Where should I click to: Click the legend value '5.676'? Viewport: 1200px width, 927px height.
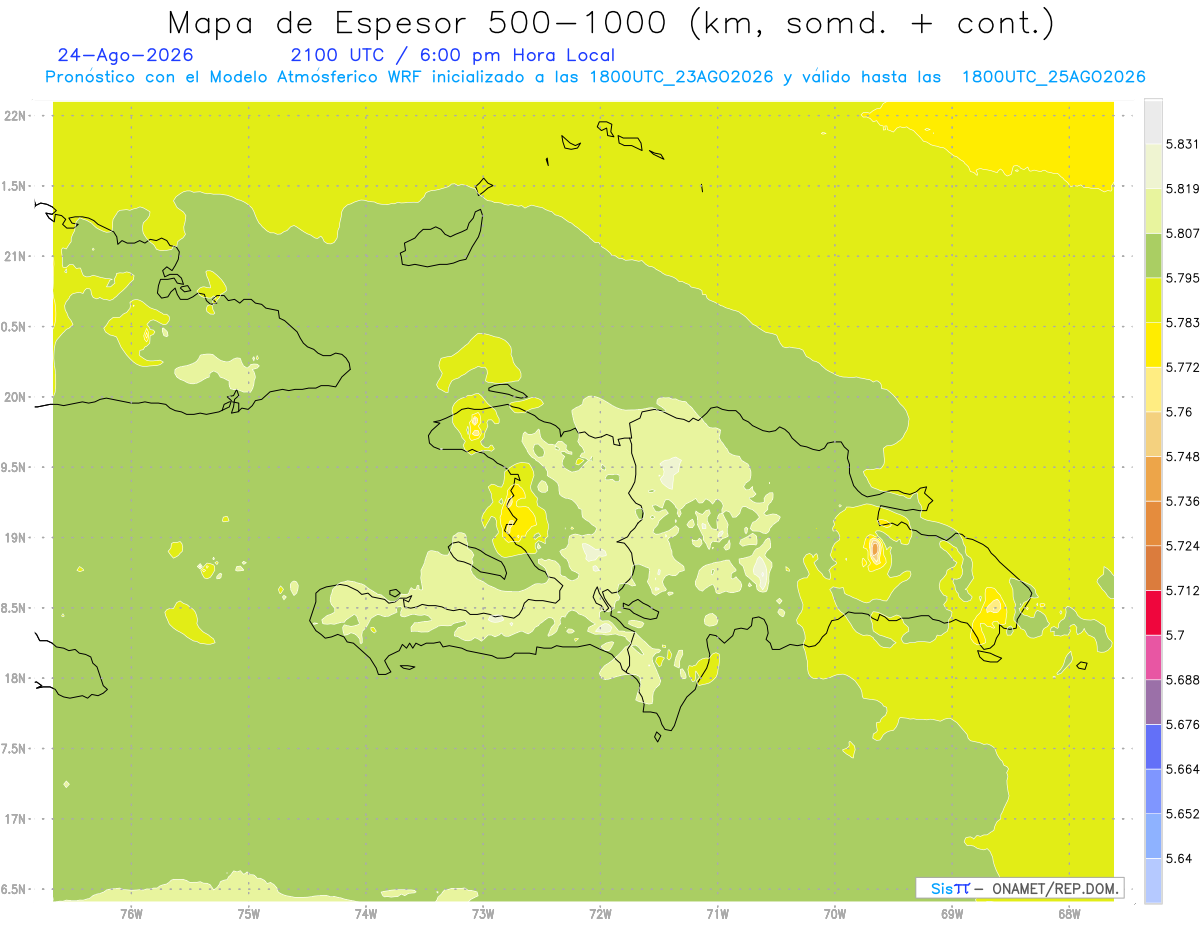pyautogui.click(x=1182, y=724)
